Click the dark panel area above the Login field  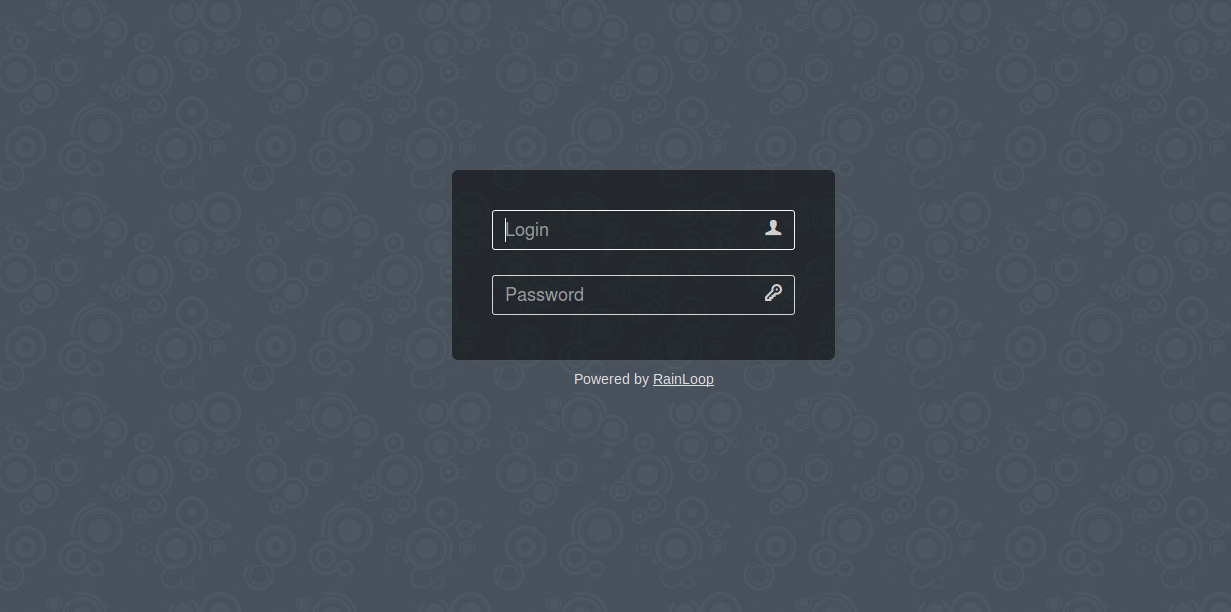643,190
